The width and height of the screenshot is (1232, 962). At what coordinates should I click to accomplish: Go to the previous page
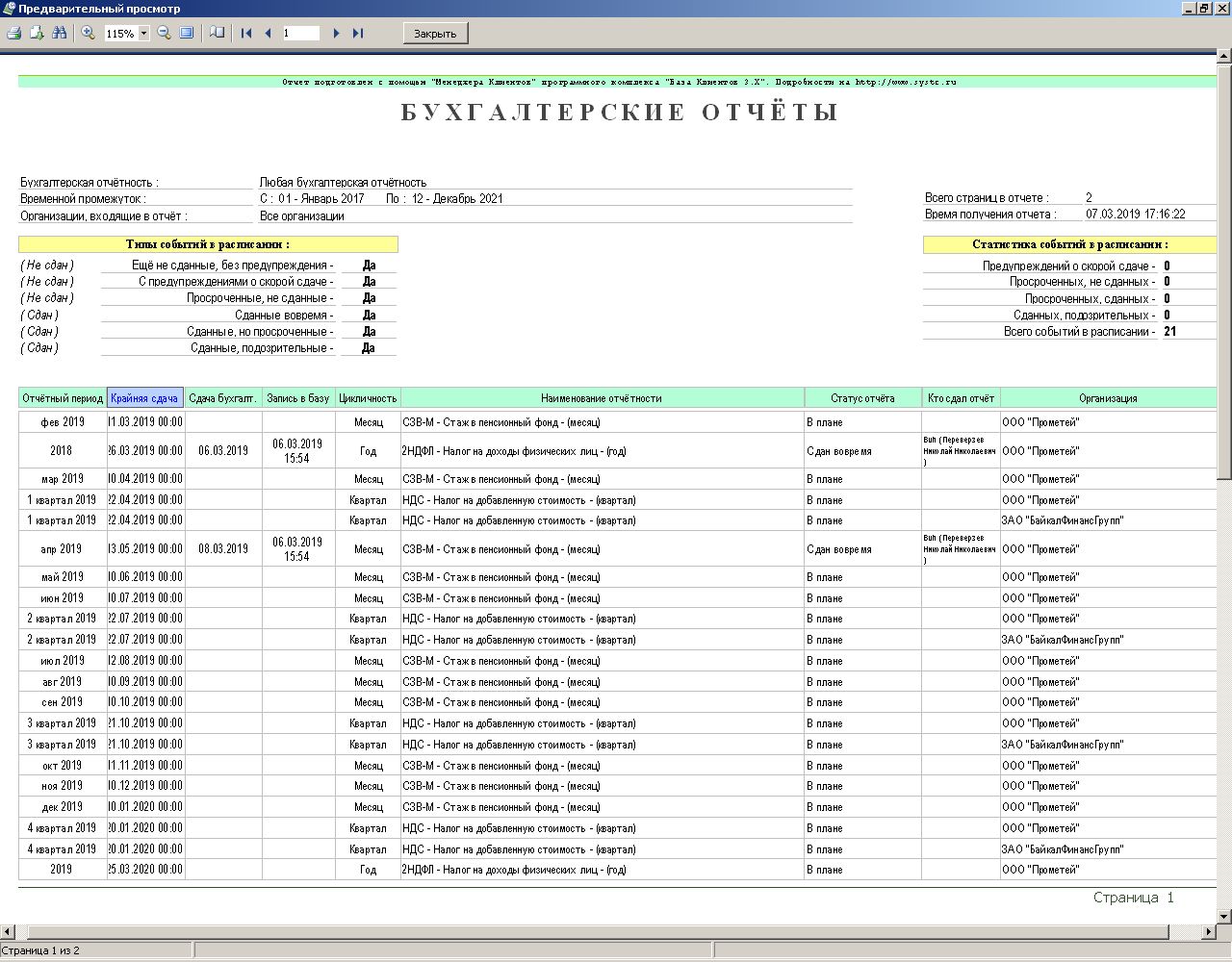coord(268,33)
